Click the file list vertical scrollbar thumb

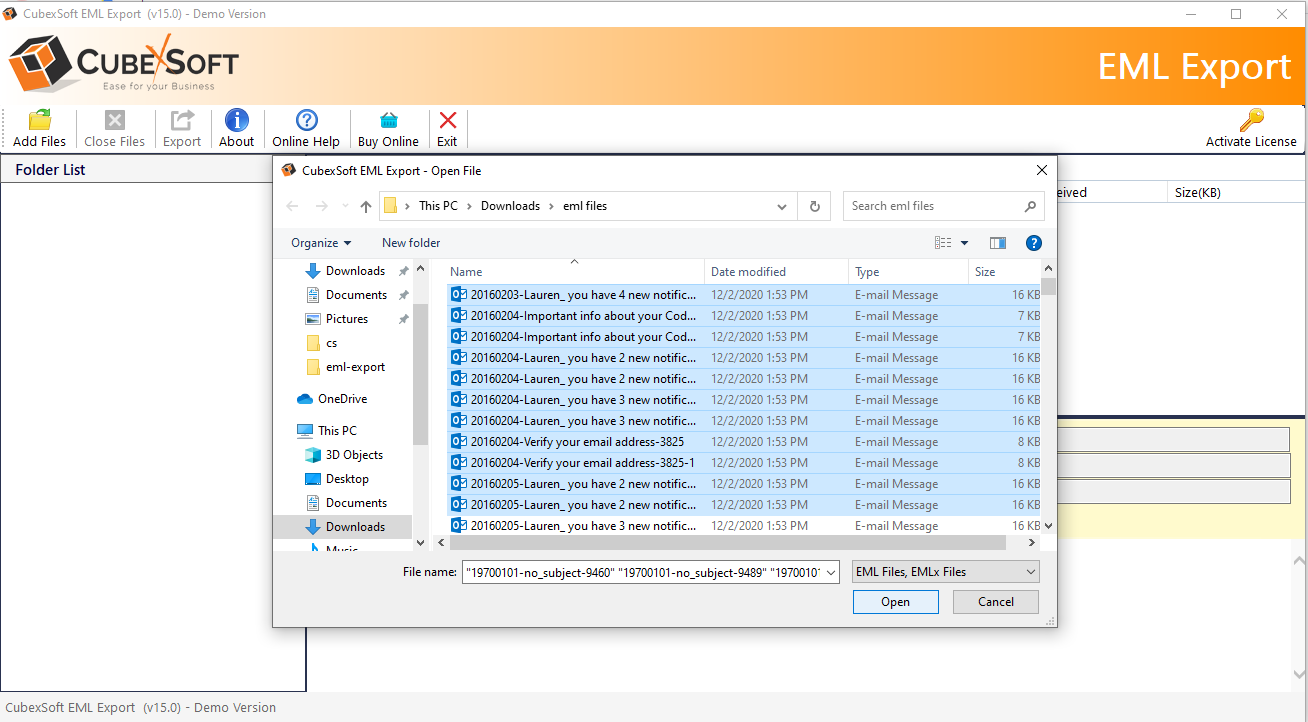coord(1048,287)
